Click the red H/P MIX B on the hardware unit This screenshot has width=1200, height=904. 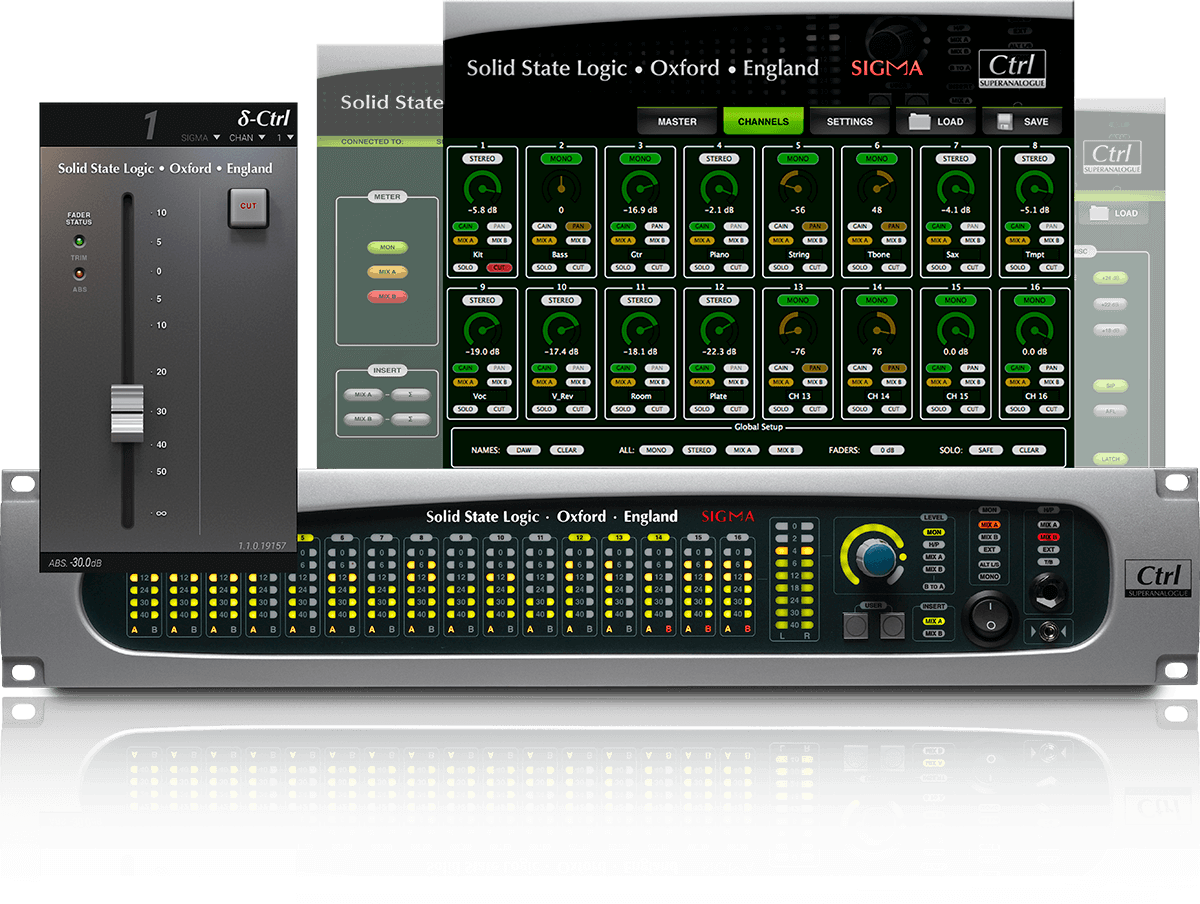click(1050, 537)
